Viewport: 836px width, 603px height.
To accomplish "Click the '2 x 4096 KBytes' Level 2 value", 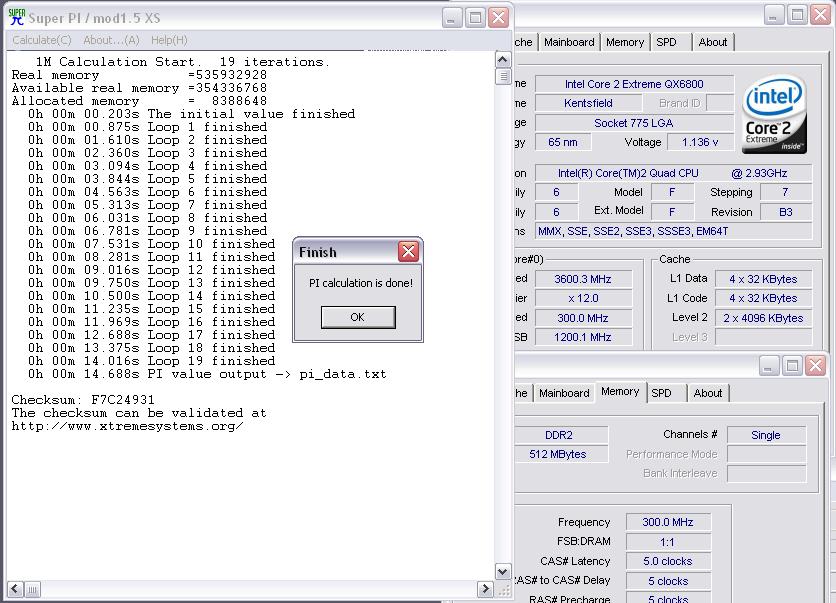I will click(x=763, y=318).
